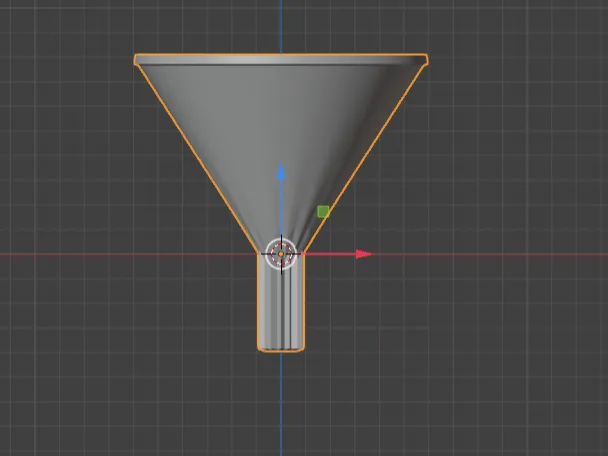Click the funnel's top rim band
Screen dimensions: 608x456
281,60
